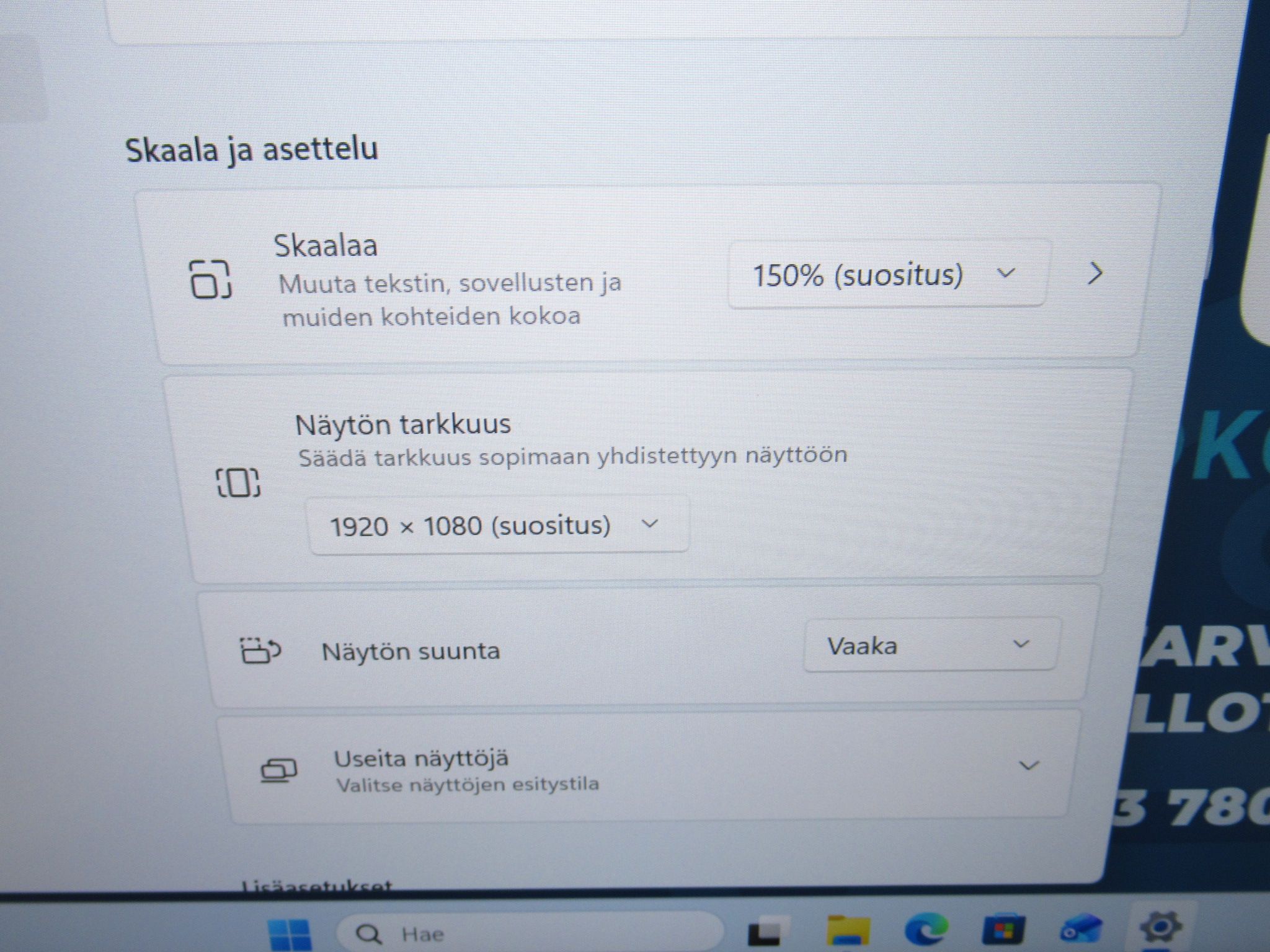The image size is (1270, 952).
Task: Open Task View on the taskbar
Action: click(768, 932)
